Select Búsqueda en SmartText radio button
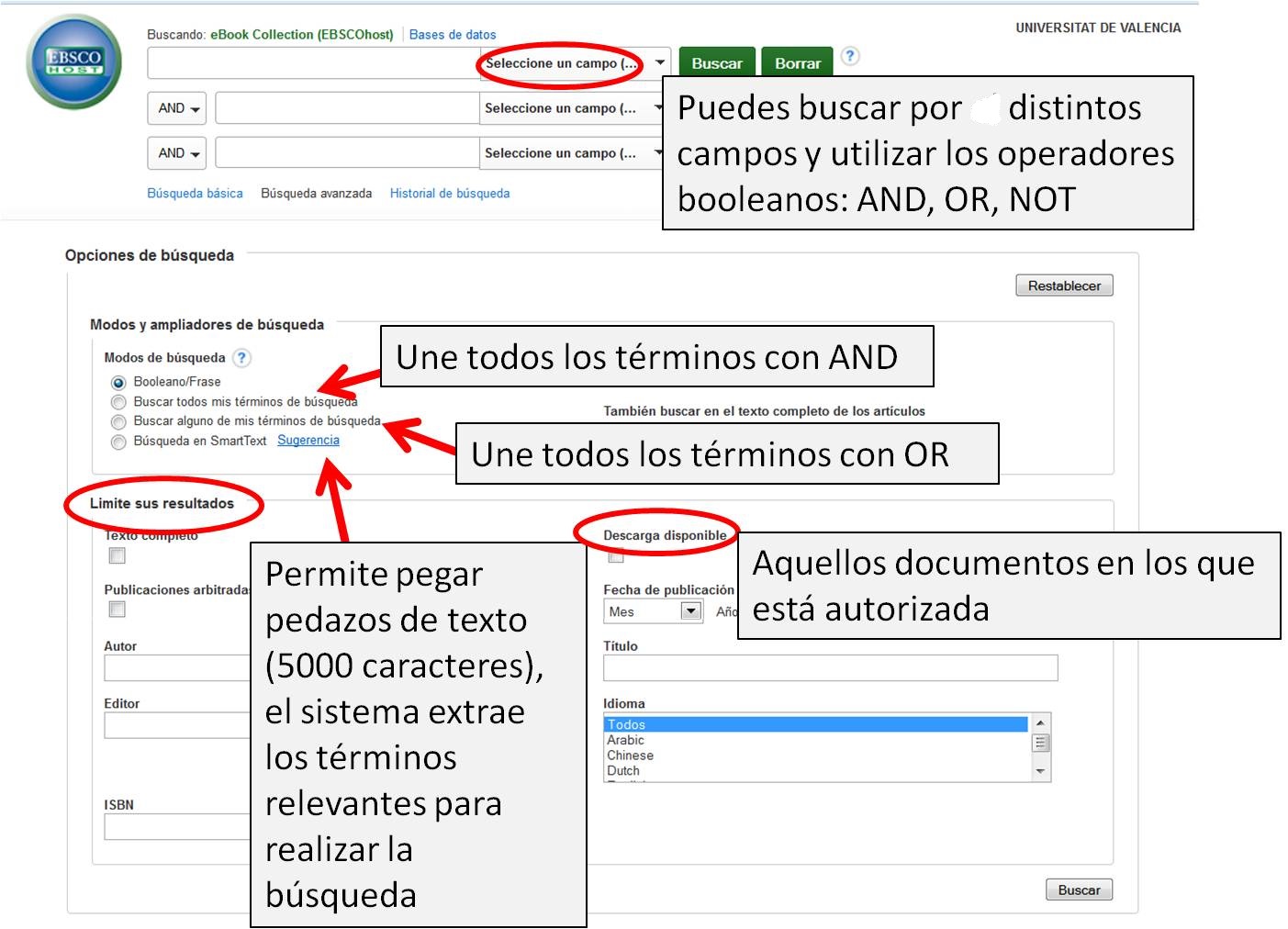The width and height of the screenshot is (1288, 929). 118,442
